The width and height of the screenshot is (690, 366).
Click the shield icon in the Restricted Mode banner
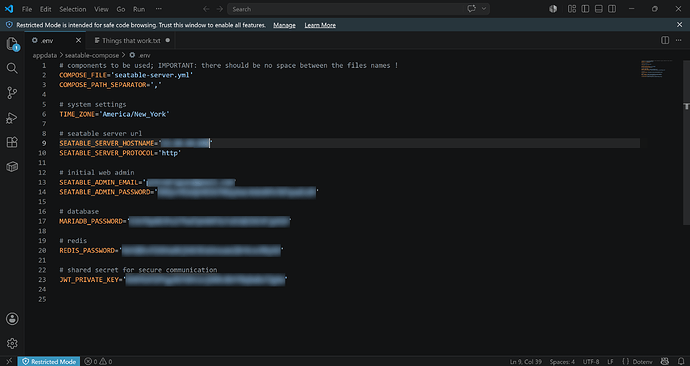[9, 25]
